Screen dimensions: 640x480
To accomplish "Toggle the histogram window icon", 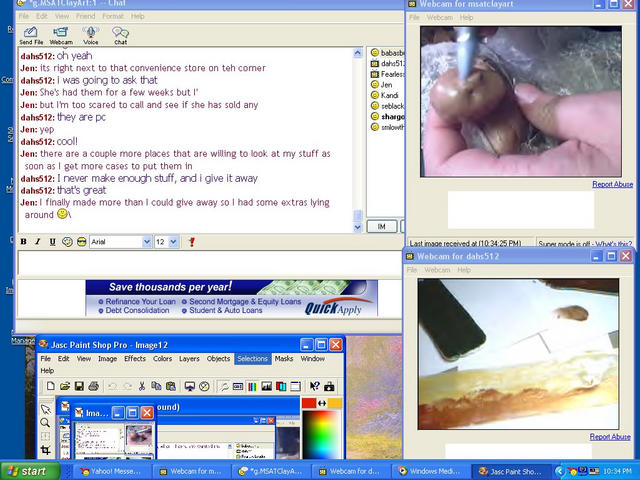I will pyautogui.click(x=267, y=386).
